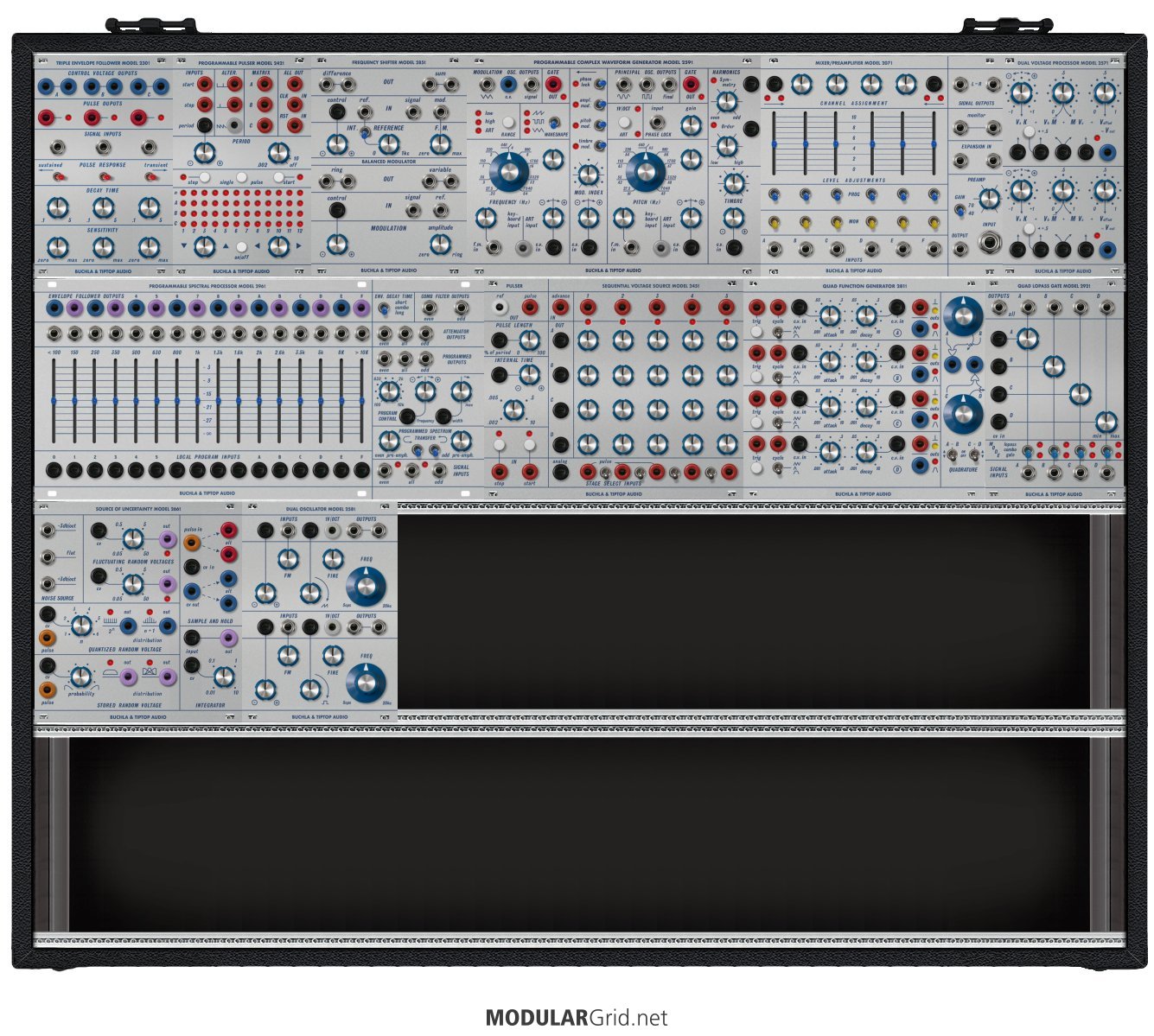The height and width of the screenshot is (1036, 1154).
Task: Adjust the large blue Frequency (Hz) knob
Action: 509,170
